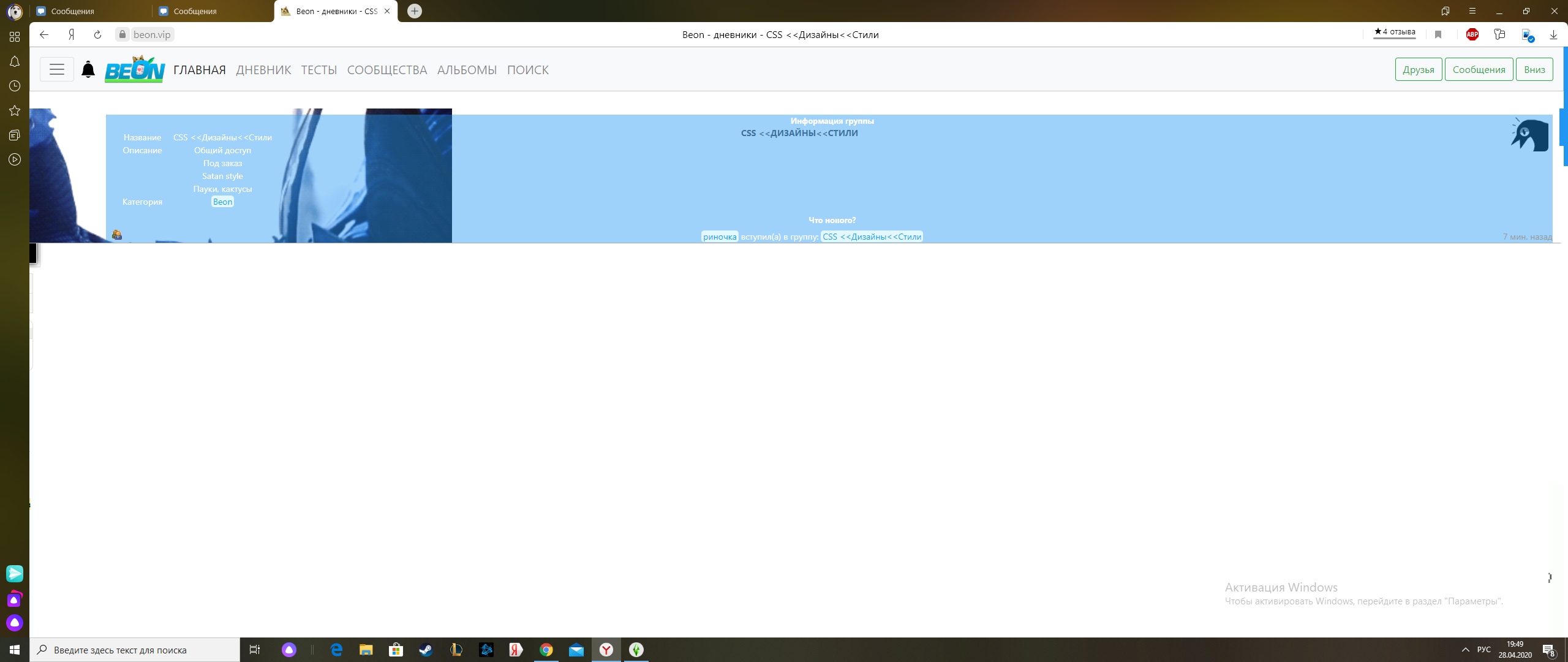Switch to the first Сообщения browser tab
The width and height of the screenshot is (1568, 662).
(91, 11)
